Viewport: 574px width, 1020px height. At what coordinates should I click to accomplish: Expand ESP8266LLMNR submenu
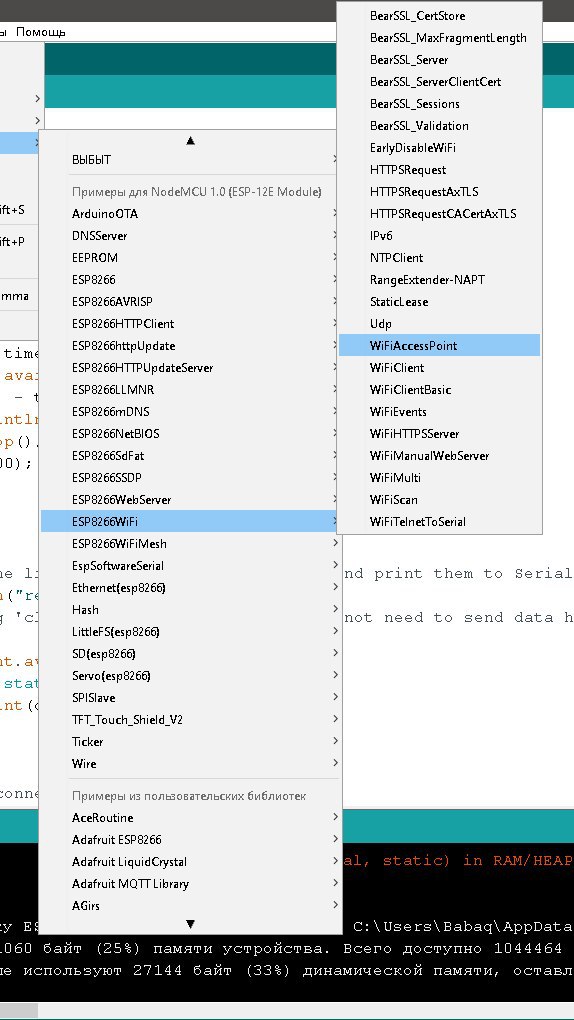pyautogui.click(x=190, y=390)
